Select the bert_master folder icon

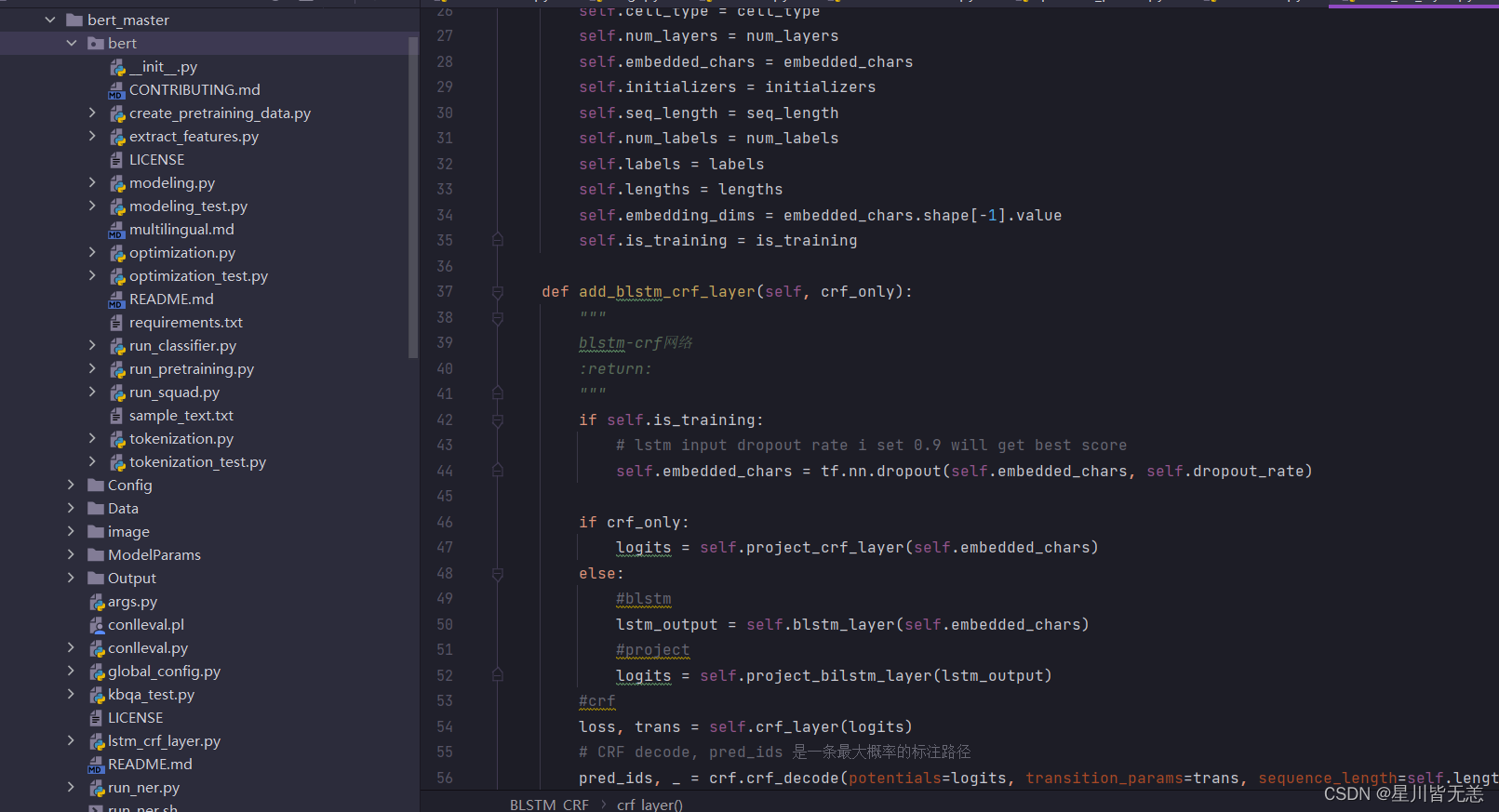[x=74, y=20]
